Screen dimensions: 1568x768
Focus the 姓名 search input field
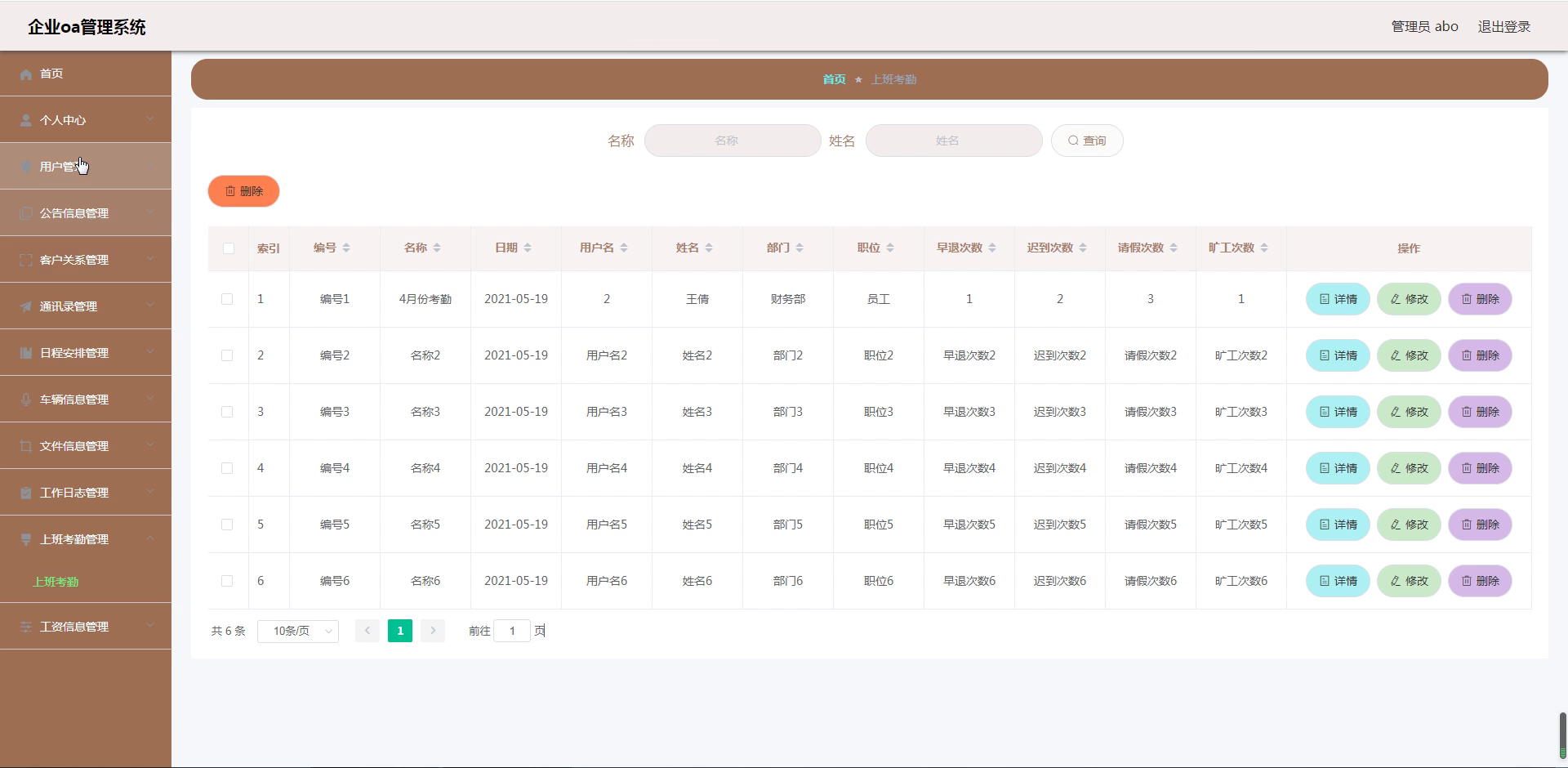[954, 141]
